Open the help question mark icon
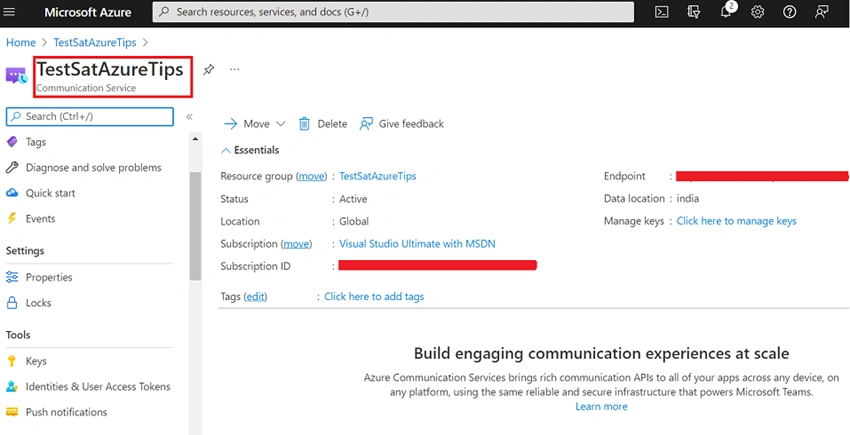The image size is (850, 435). tap(789, 12)
